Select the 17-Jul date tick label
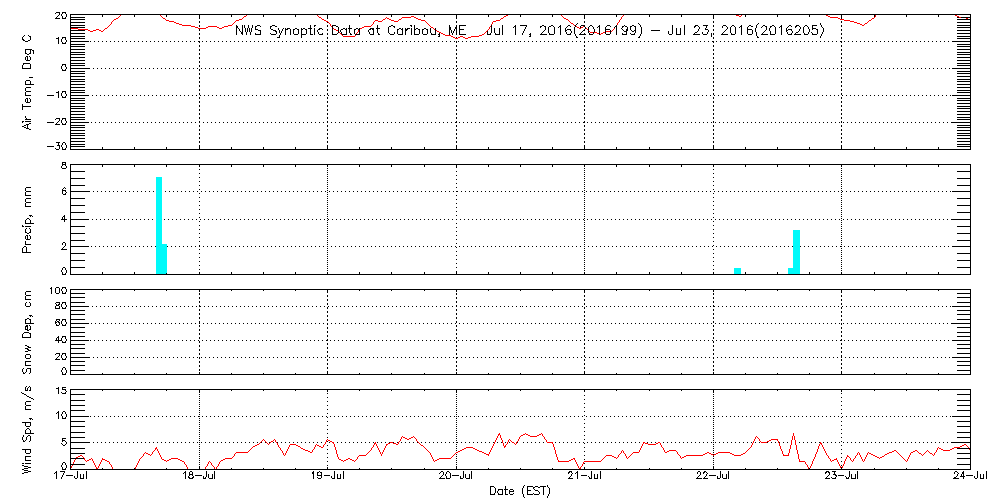 tap(72, 478)
